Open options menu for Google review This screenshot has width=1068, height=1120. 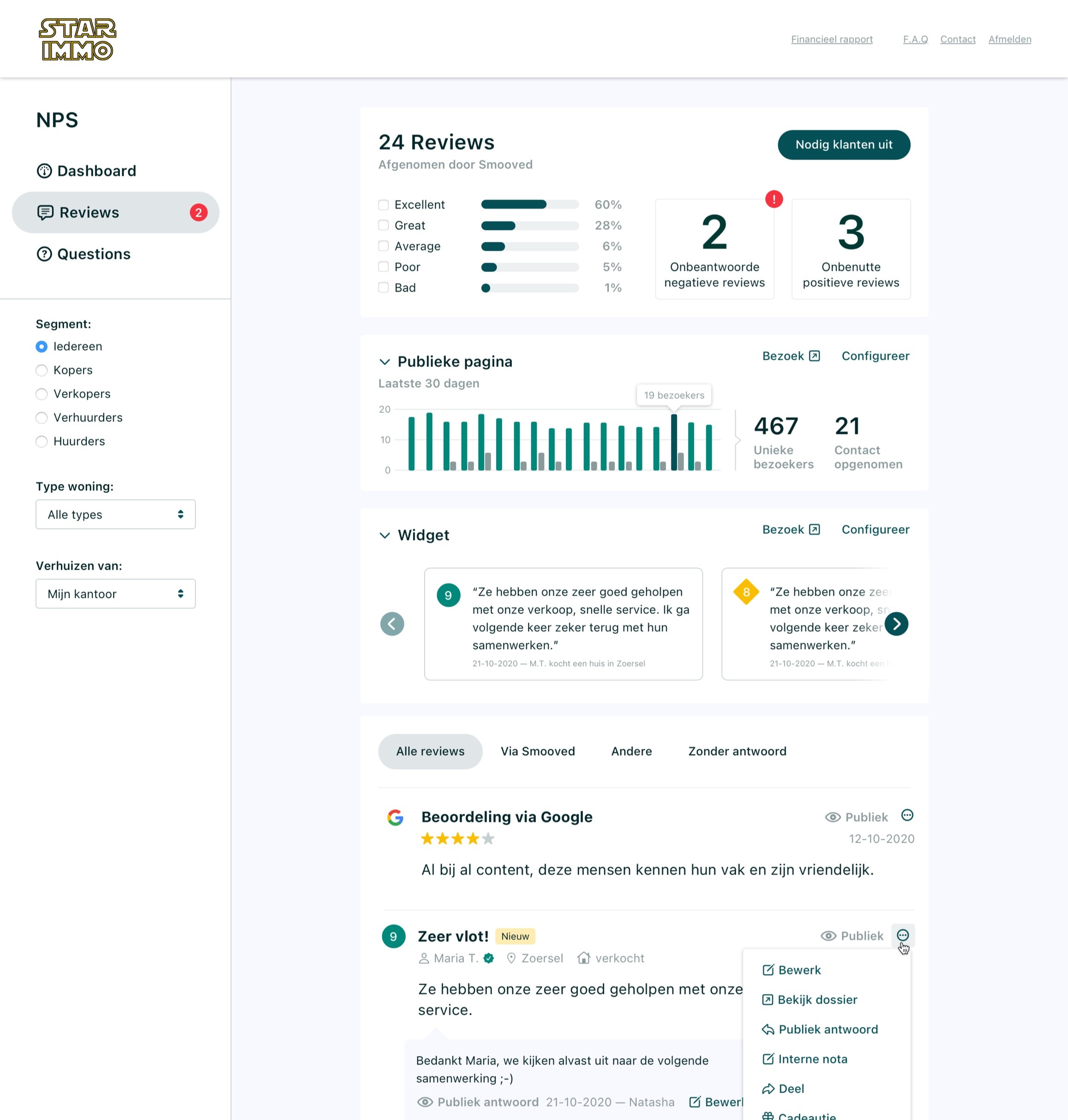907,815
